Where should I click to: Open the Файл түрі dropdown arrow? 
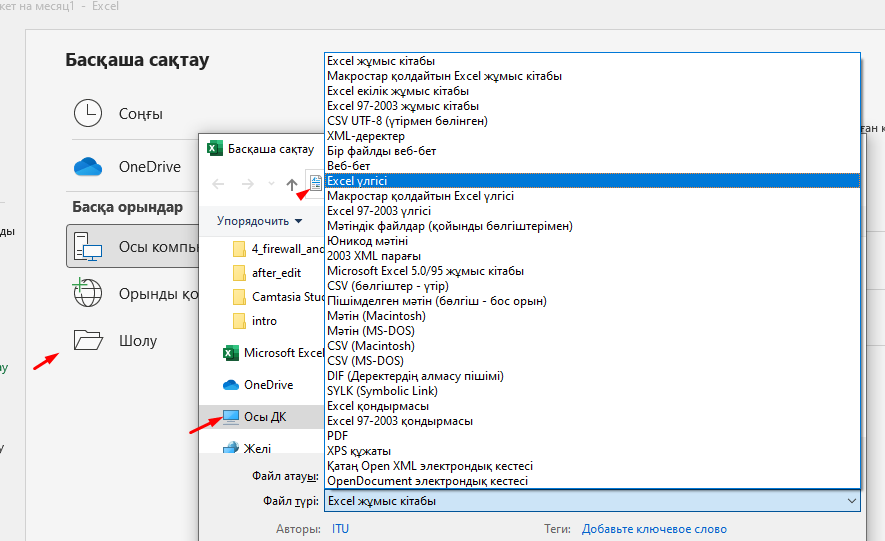(x=851, y=501)
